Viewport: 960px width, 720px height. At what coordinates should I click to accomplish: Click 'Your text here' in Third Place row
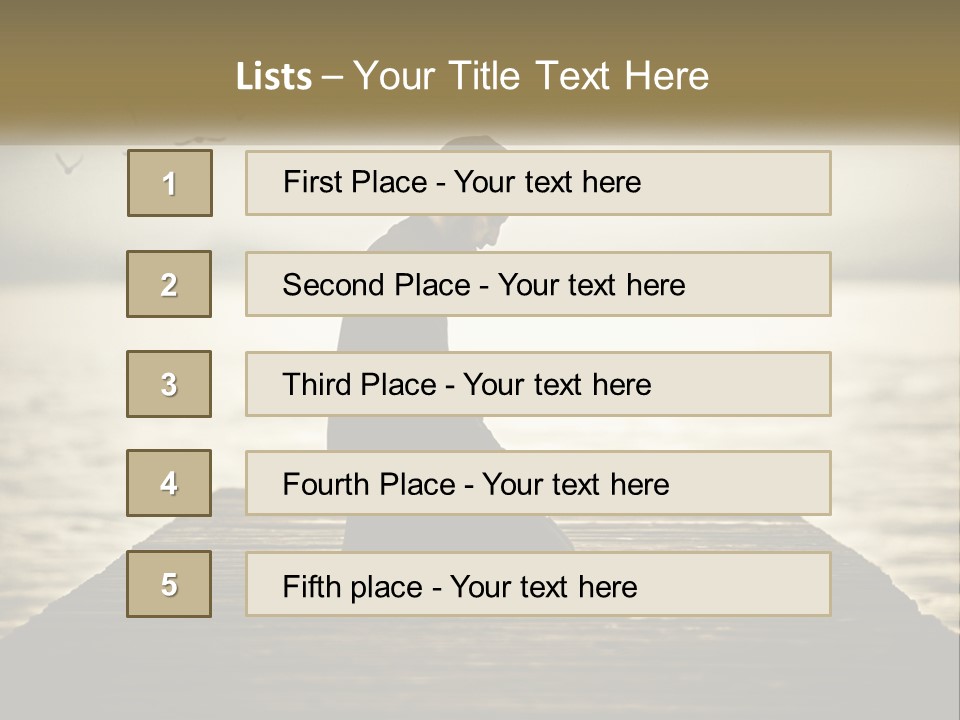[x=557, y=385]
